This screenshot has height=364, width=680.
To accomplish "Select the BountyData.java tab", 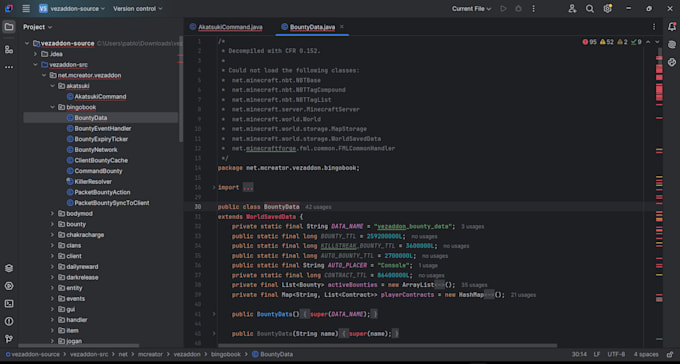I will [308, 27].
